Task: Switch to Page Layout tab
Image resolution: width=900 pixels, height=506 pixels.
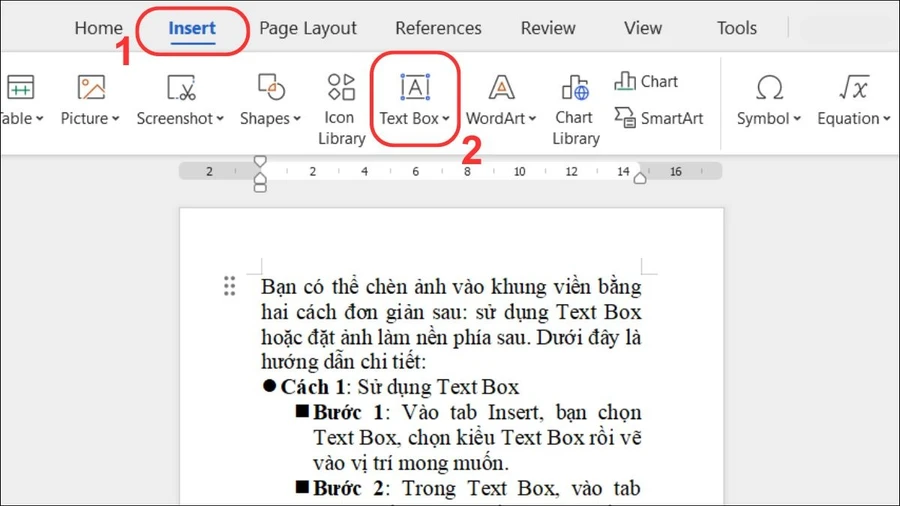Action: [308, 28]
